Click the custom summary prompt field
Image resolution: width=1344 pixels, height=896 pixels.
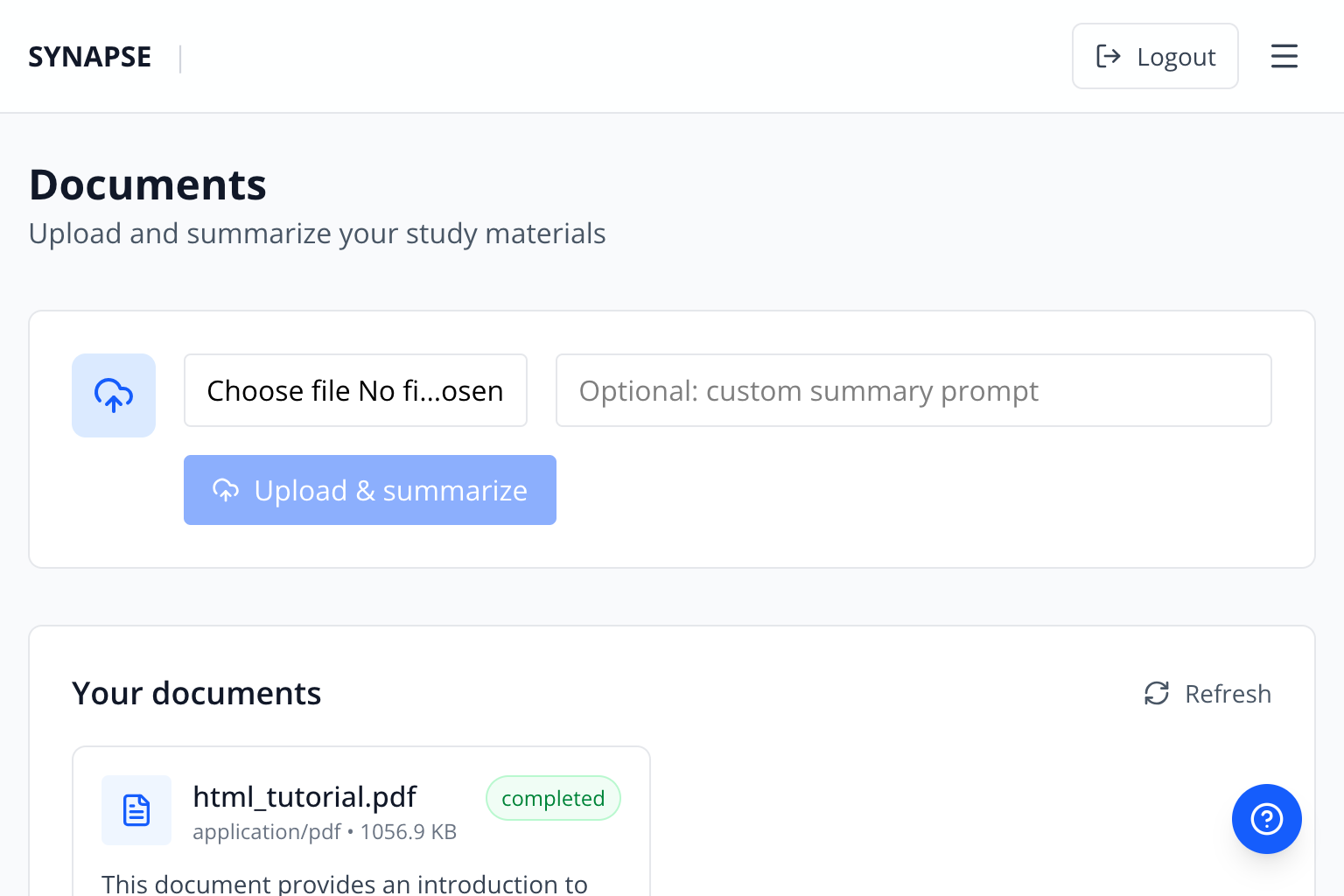913,390
